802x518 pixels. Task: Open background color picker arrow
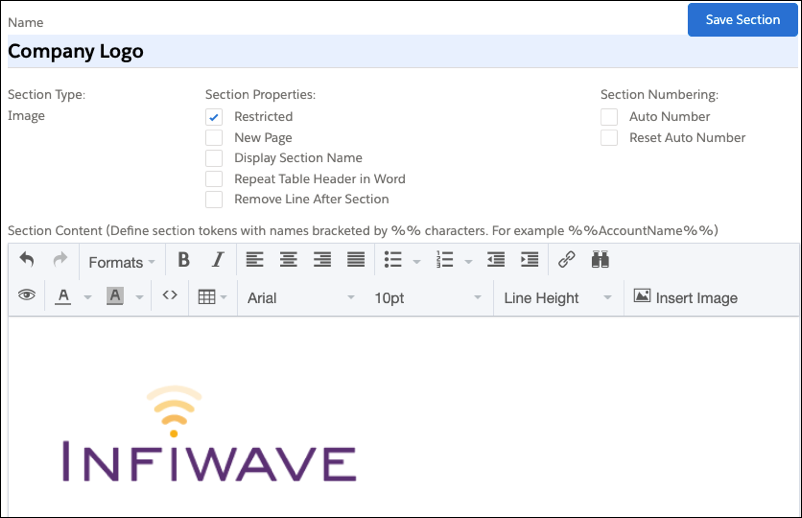(140, 297)
